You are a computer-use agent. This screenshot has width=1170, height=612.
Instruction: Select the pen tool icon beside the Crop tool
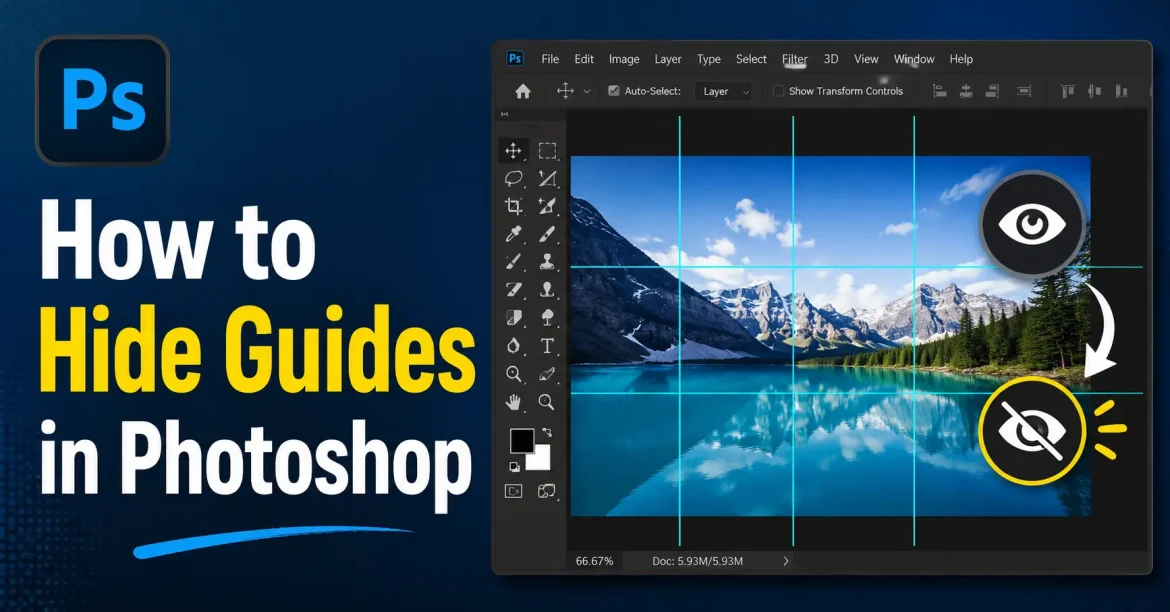(547, 206)
